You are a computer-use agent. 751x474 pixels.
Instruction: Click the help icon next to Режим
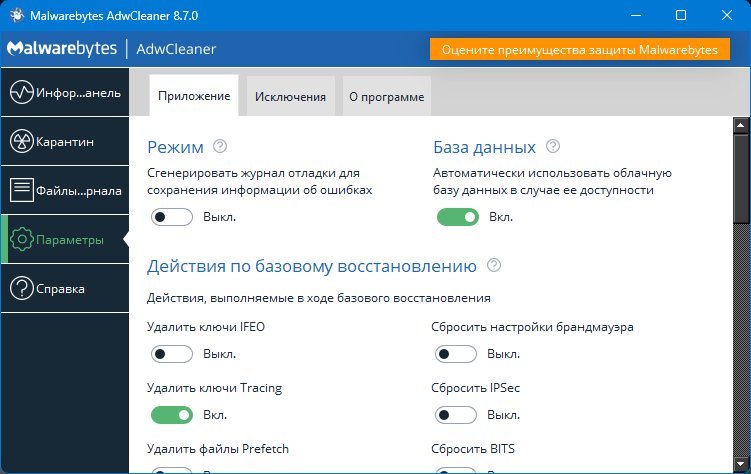(x=221, y=147)
